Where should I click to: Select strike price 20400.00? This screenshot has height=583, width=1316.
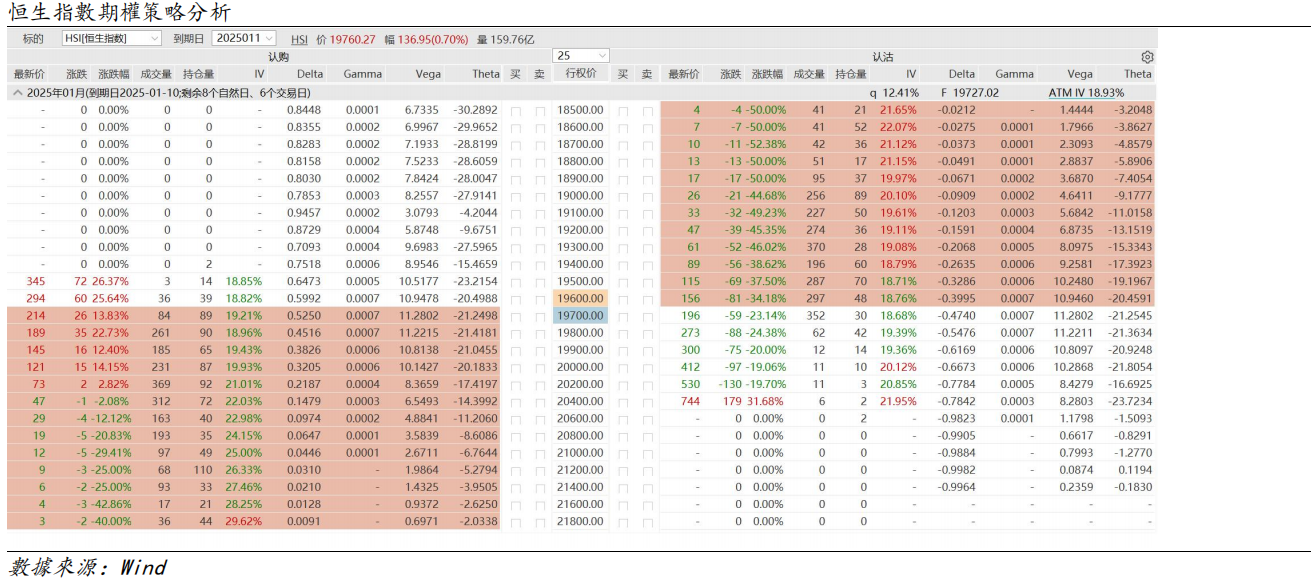pyautogui.click(x=581, y=401)
